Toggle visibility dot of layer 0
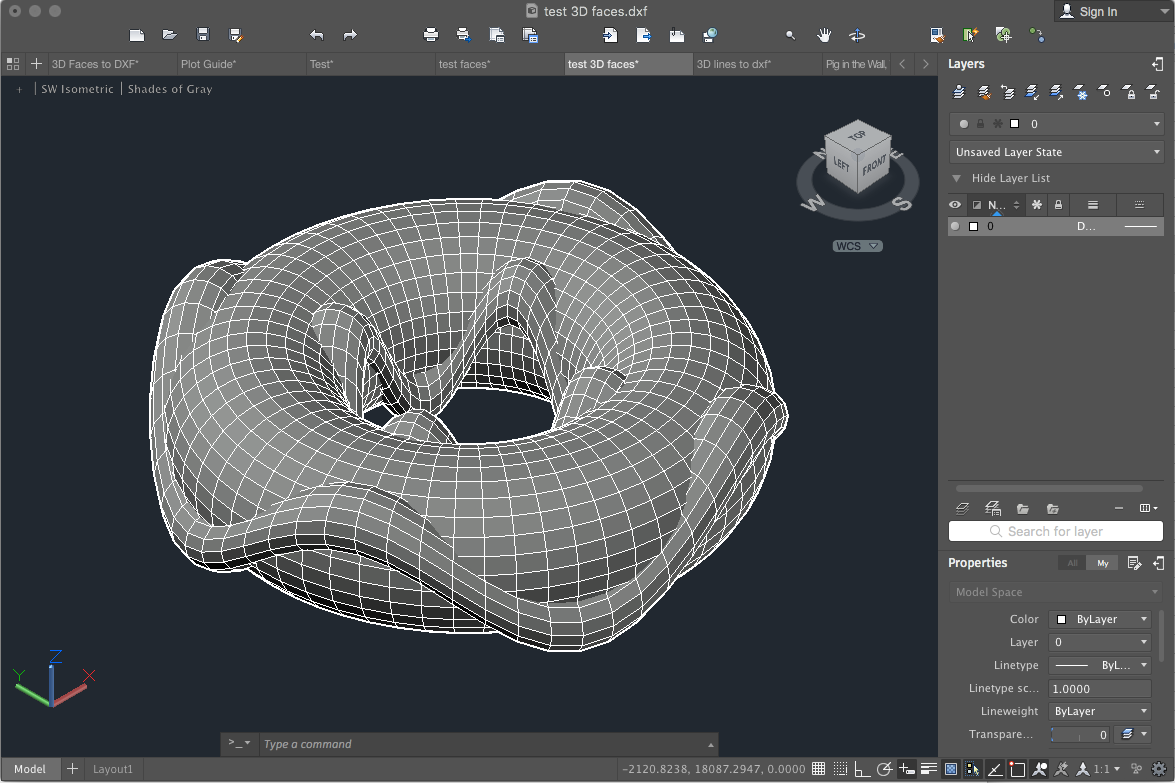The height and width of the screenshot is (783, 1175). [955, 227]
